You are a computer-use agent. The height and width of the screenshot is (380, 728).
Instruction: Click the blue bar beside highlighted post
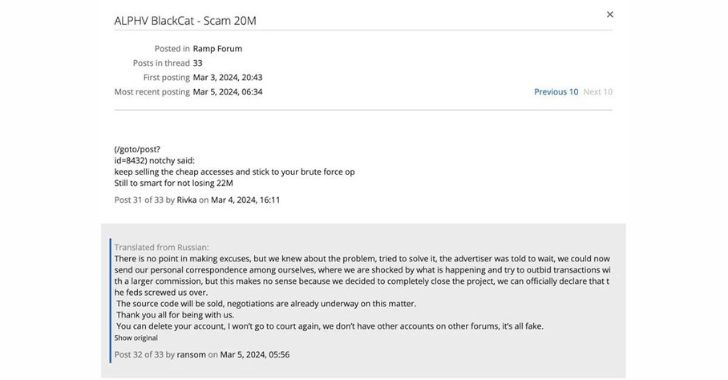pyautogui.click(x=110, y=301)
